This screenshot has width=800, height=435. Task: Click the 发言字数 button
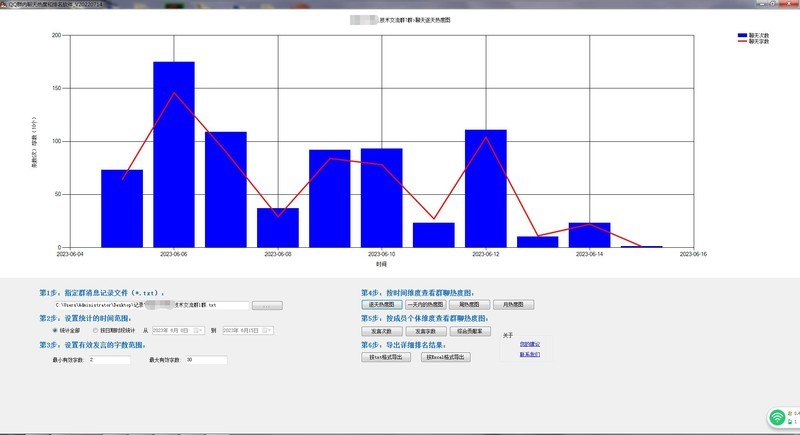424,330
